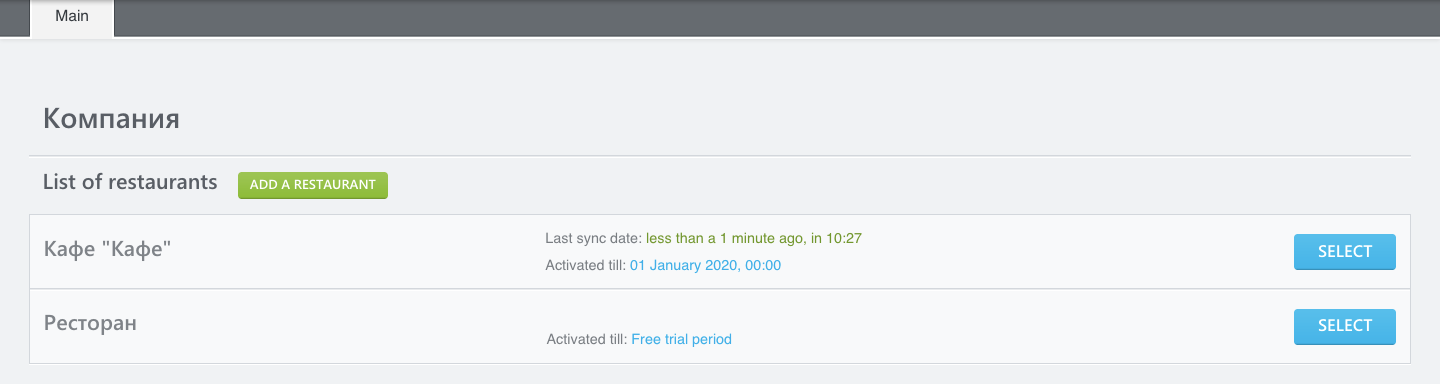Screen dimensions: 1440x384
Task: Open the Free trial period link
Action: pyautogui.click(x=681, y=339)
